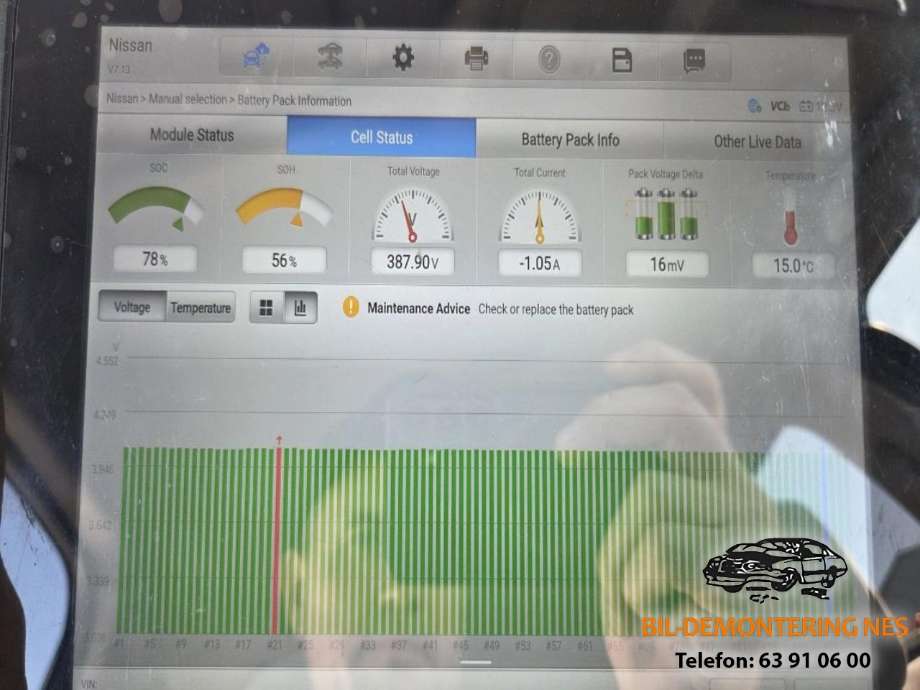Tap the 387.90V value box

point(412,262)
